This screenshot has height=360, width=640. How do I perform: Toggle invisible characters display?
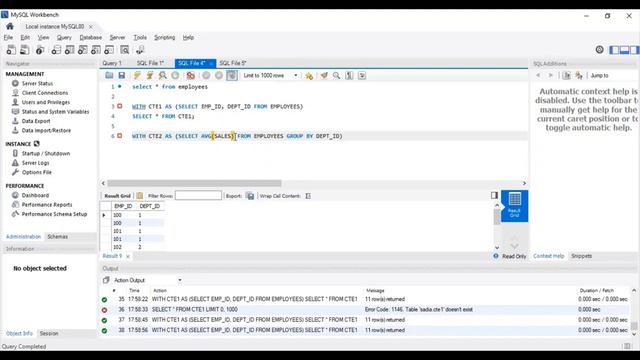349,75
